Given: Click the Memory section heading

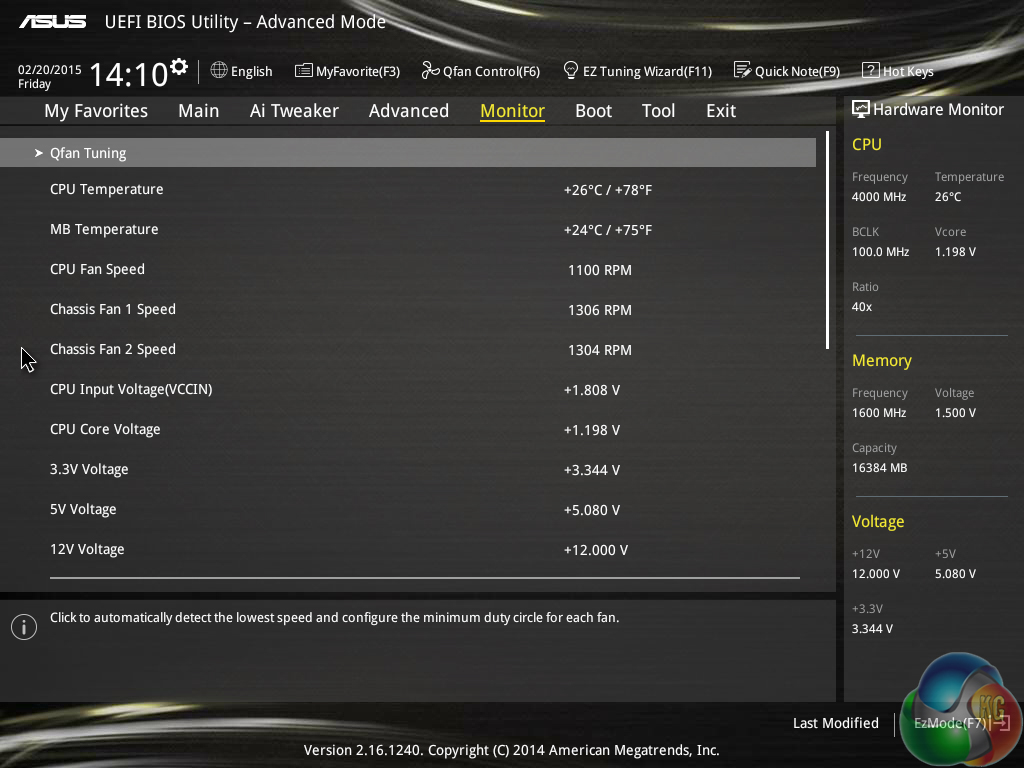Looking at the screenshot, I should point(882,360).
